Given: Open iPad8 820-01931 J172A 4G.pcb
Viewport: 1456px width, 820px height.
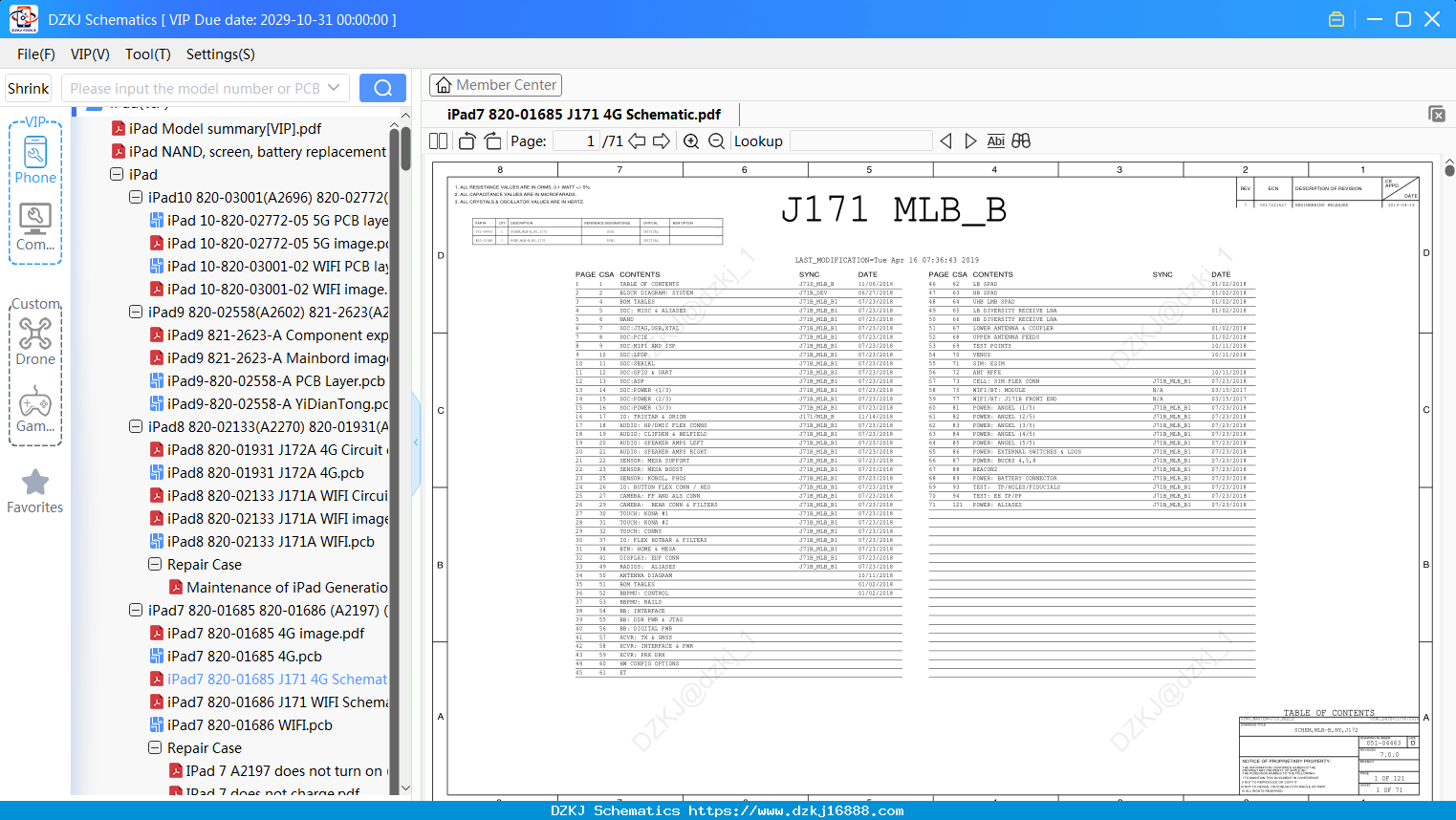Looking at the screenshot, I should coord(256,473).
